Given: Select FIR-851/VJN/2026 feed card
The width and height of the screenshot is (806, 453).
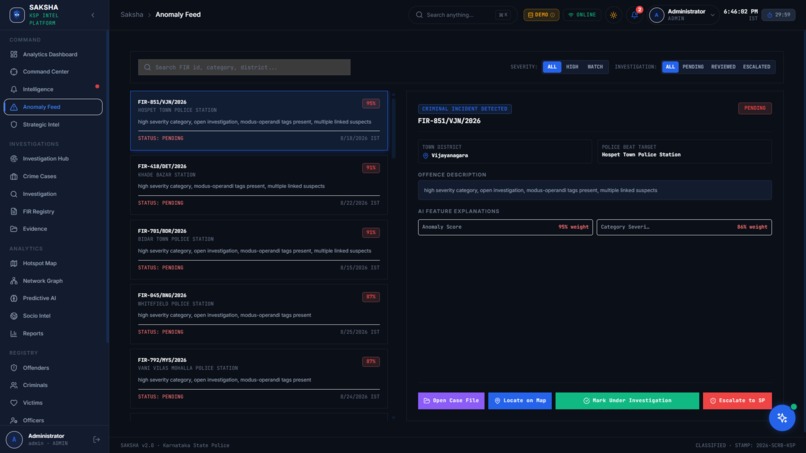Looking at the screenshot, I should [259, 121].
